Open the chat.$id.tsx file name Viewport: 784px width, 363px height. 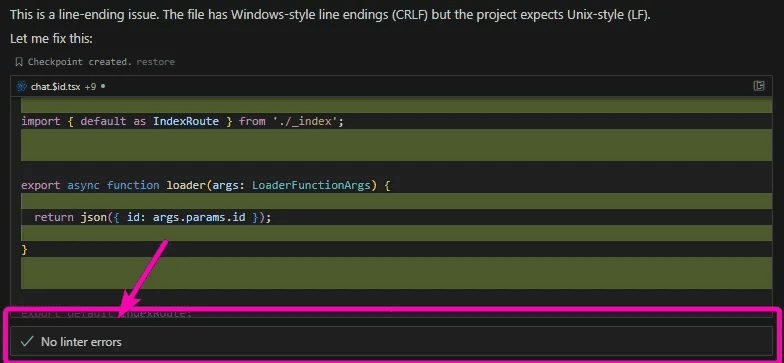(x=56, y=86)
